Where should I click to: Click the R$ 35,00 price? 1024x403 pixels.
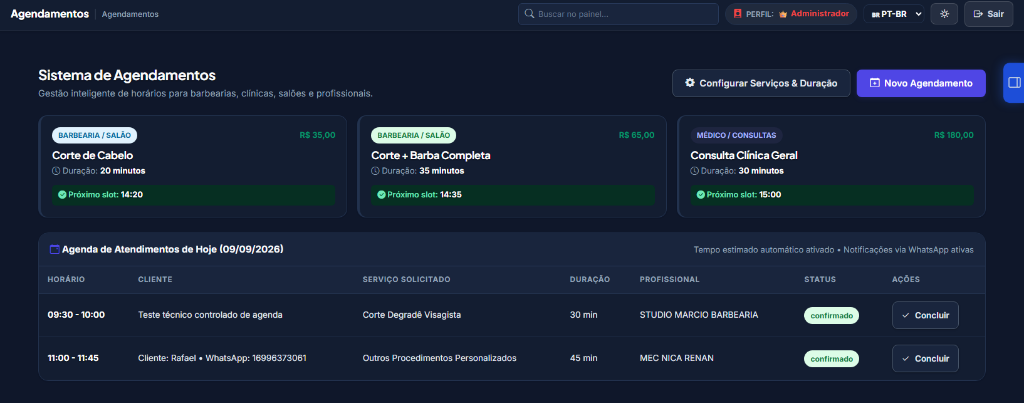tap(317, 135)
